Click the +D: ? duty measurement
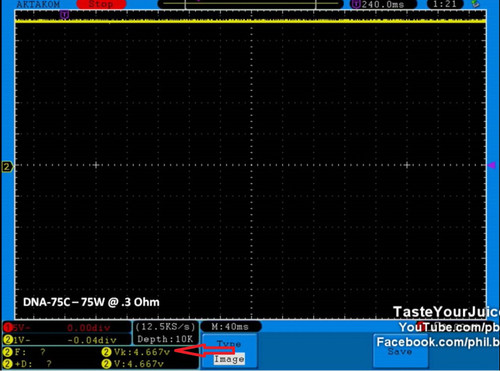 (28, 364)
